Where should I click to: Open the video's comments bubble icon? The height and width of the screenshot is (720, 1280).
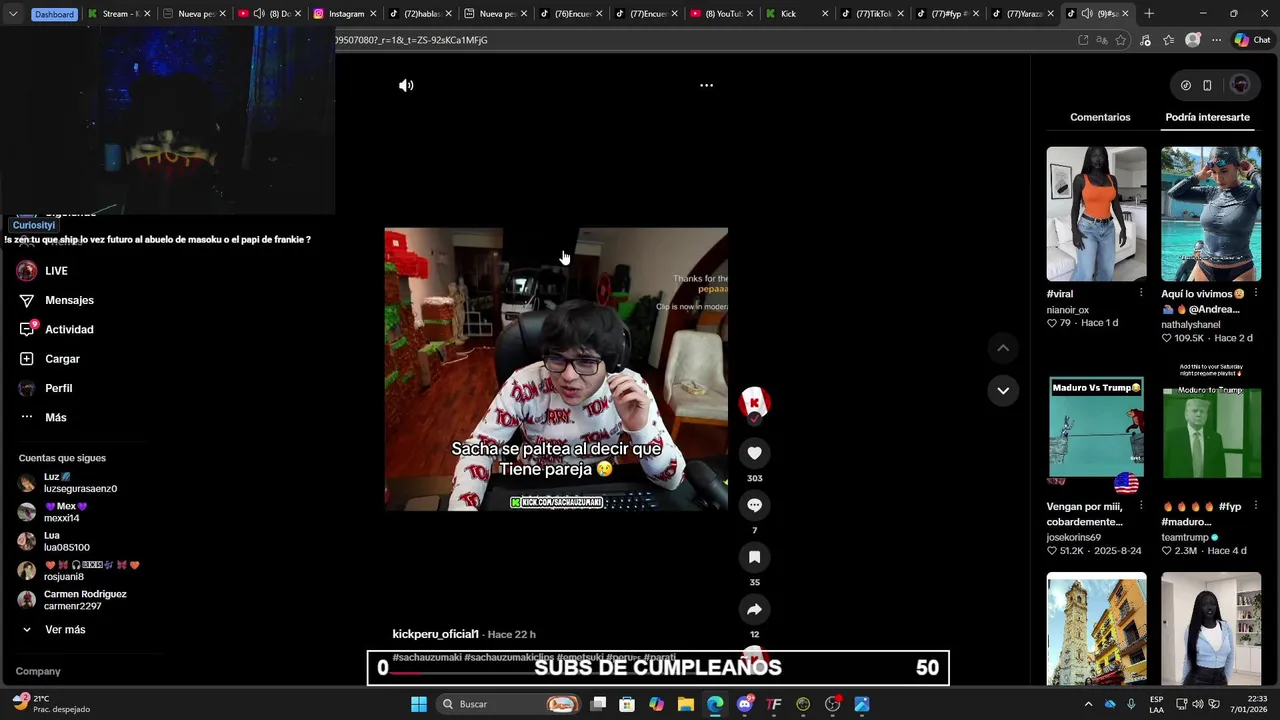755,505
